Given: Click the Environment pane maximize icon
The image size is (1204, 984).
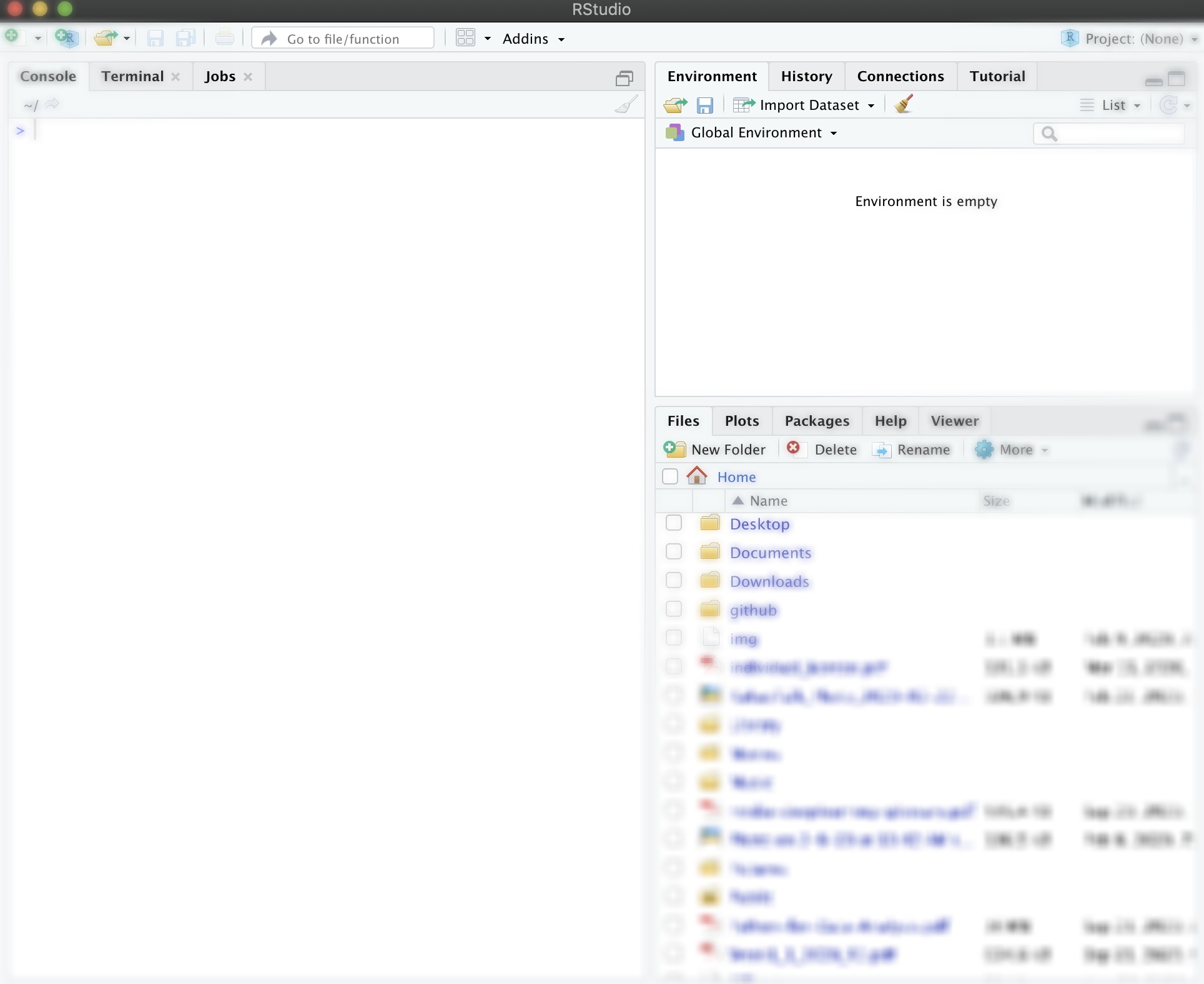Looking at the screenshot, I should pyautogui.click(x=1177, y=78).
